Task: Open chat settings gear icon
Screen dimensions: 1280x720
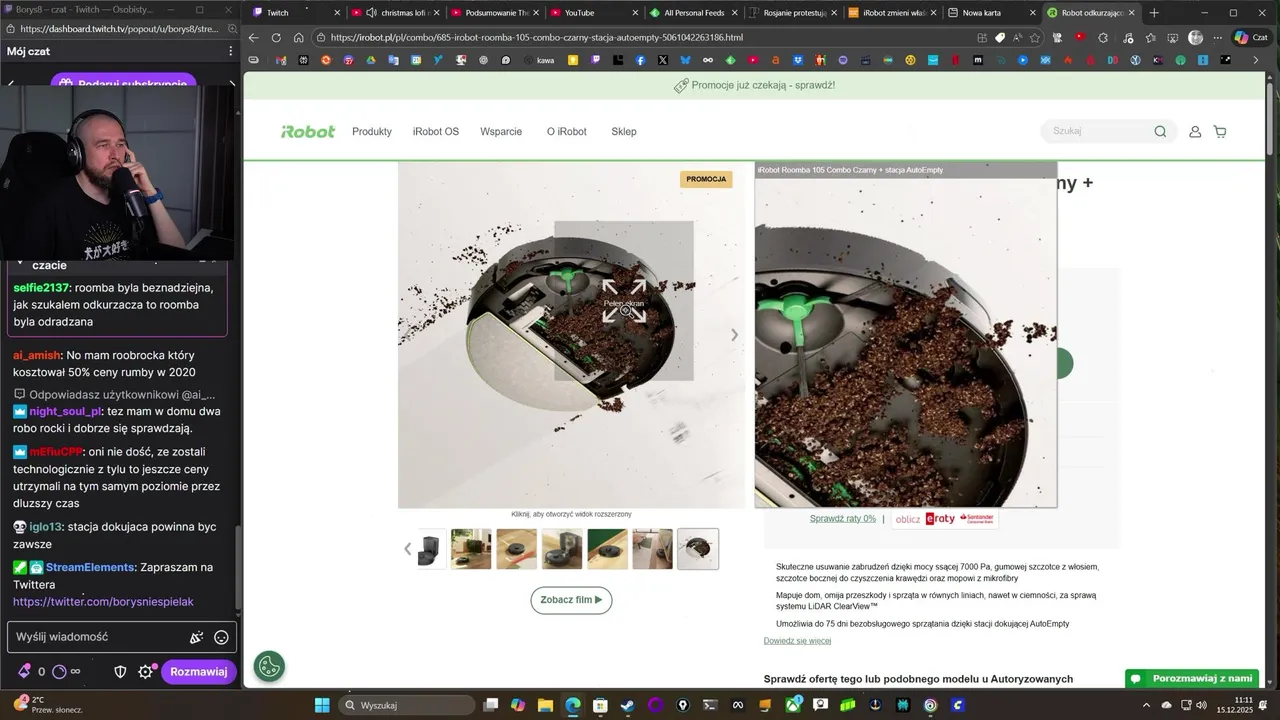Action: (146, 672)
